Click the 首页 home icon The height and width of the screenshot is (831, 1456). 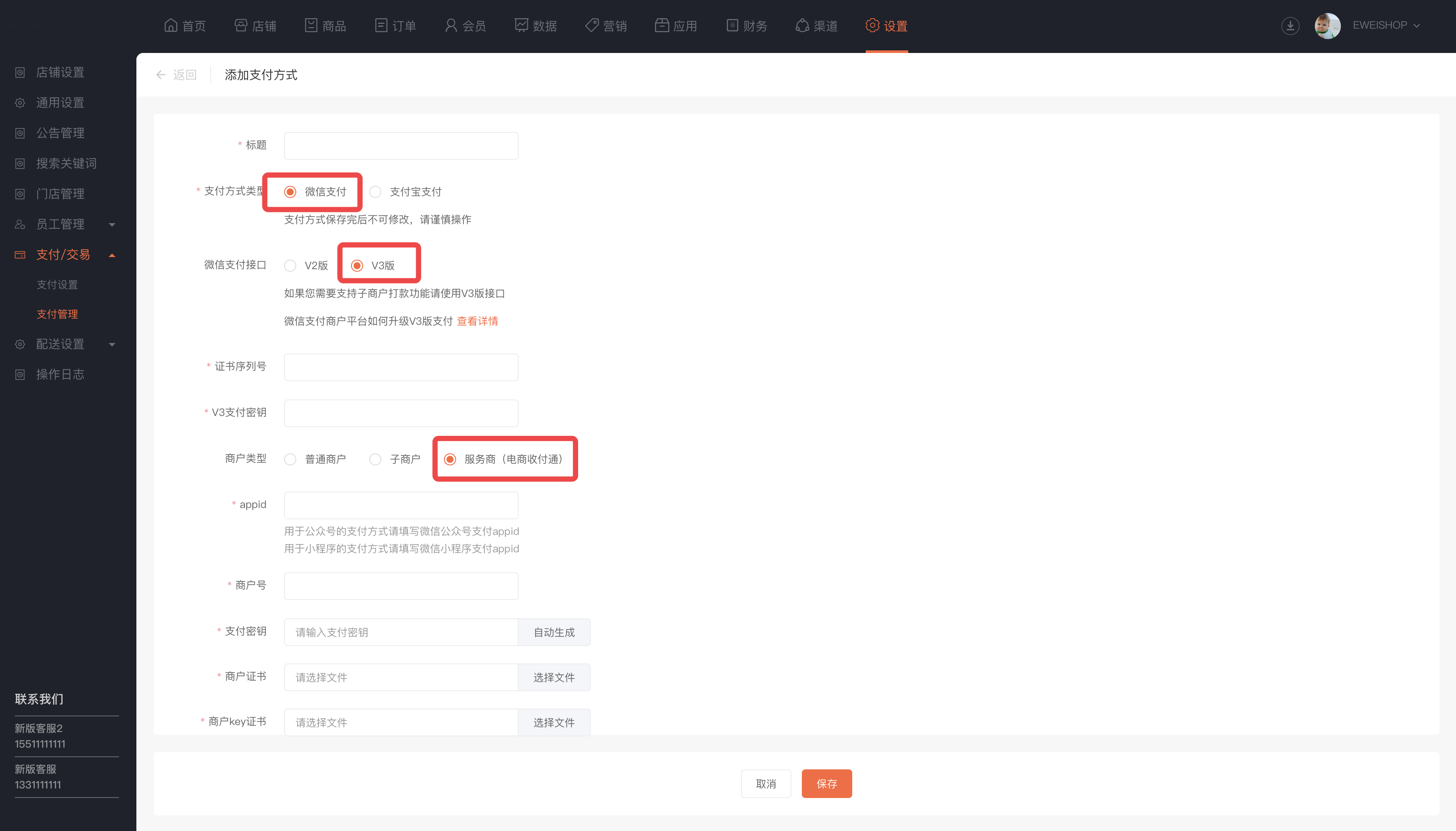pyautogui.click(x=171, y=26)
